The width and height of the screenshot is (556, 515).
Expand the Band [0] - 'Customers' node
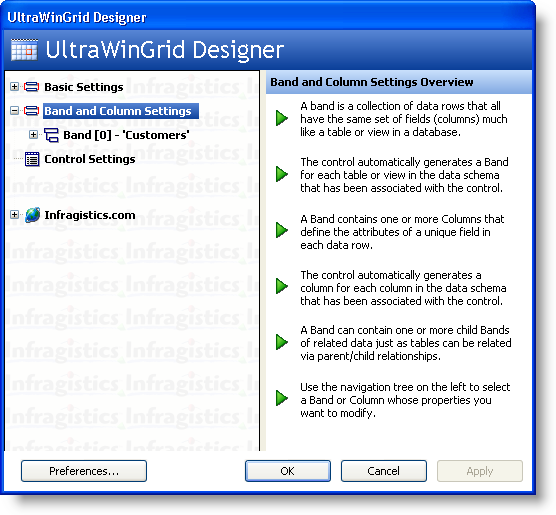click(x=33, y=135)
